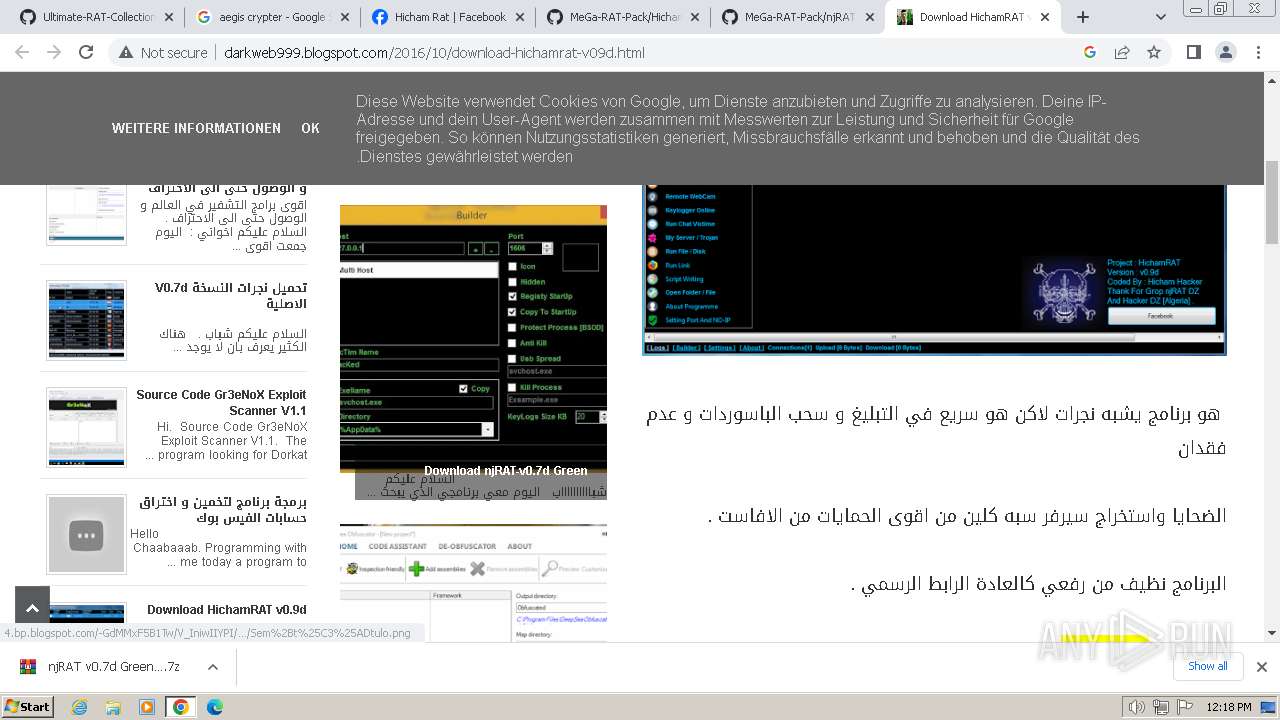
Task: Toggle Copy To StartUp checkbox in Builder
Action: [x=513, y=312]
